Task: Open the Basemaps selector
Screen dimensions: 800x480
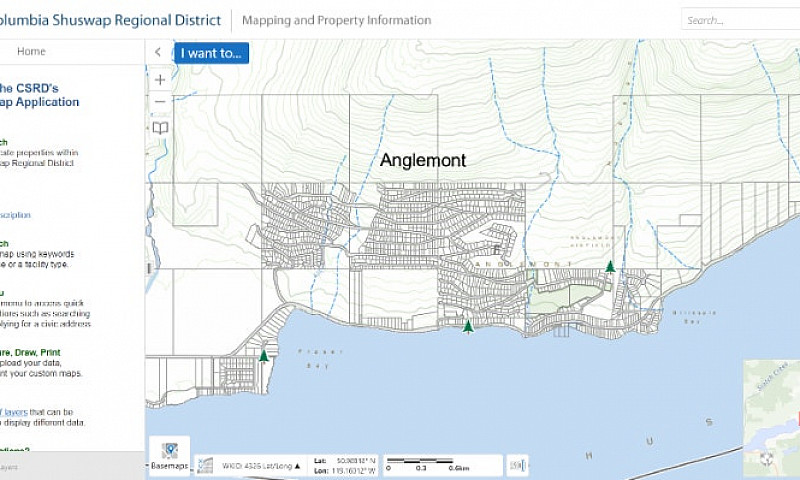Action: tap(169, 456)
